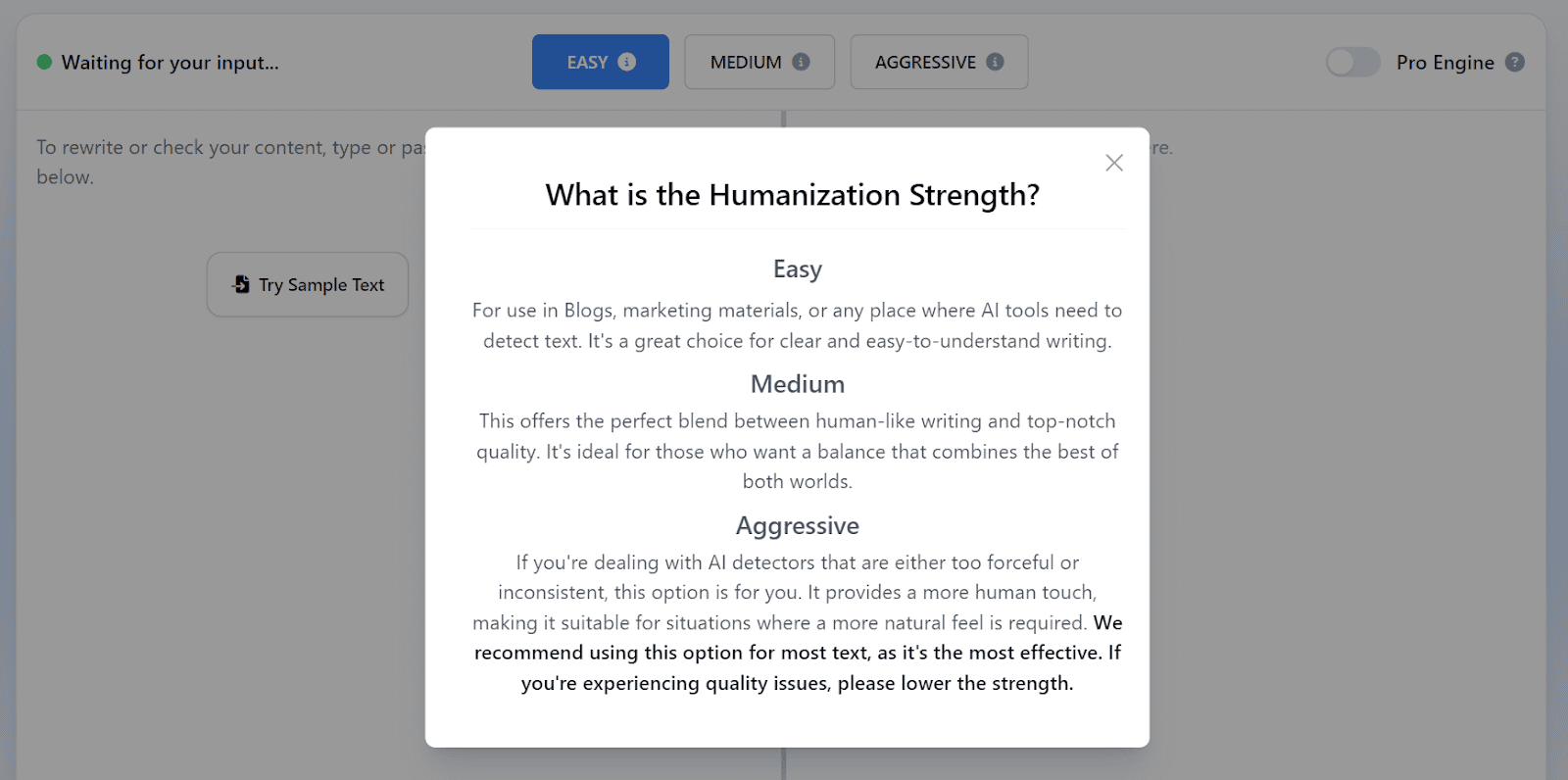Screen dimensions: 1568x780
Task: Click the green status indicator dot
Action: pos(44,62)
